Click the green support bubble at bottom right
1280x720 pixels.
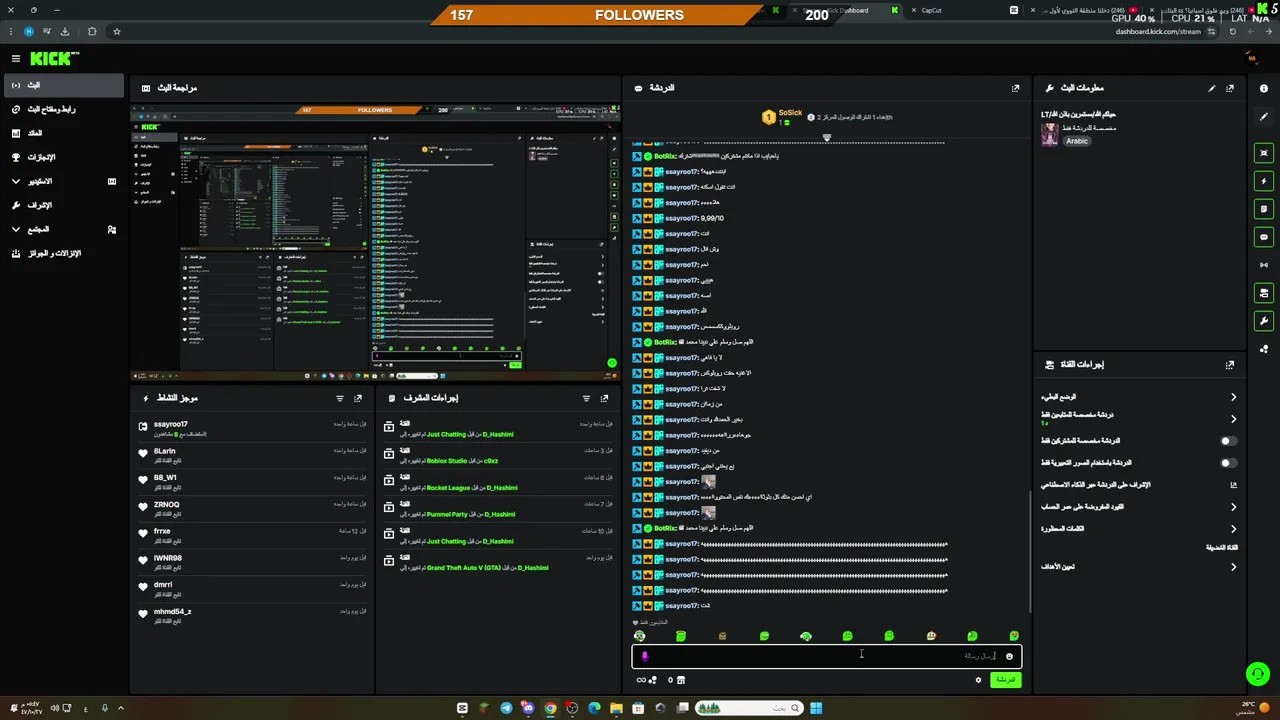pyautogui.click(x=1258, y=674)
